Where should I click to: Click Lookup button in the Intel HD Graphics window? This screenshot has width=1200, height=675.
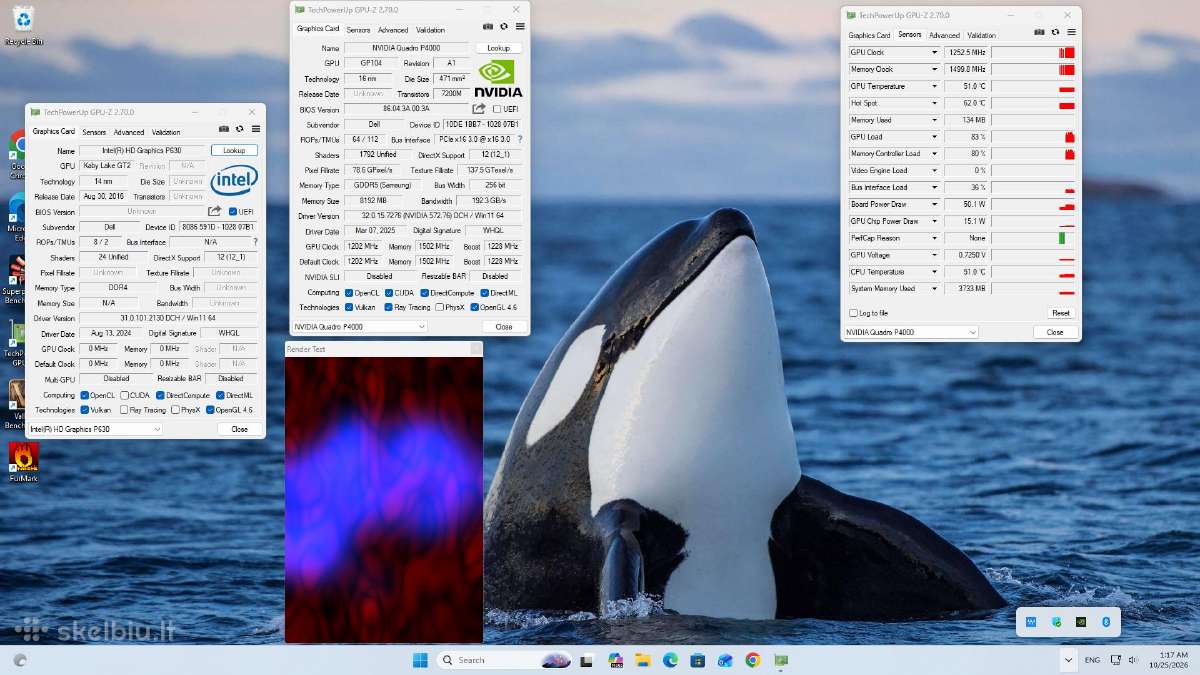click(234, 150)
